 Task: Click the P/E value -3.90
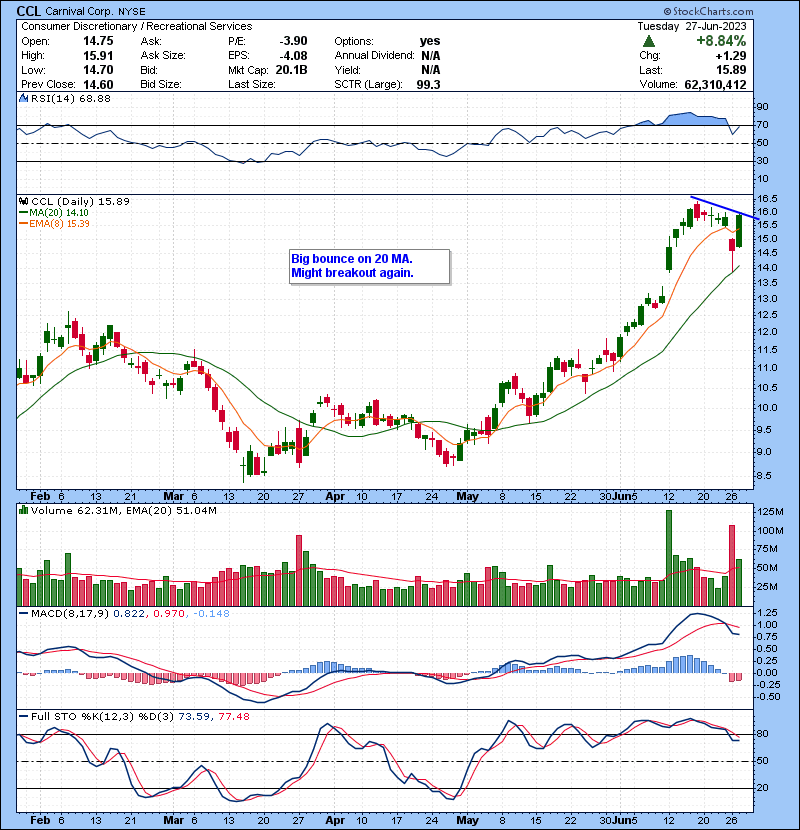click(x=293, y=41)
